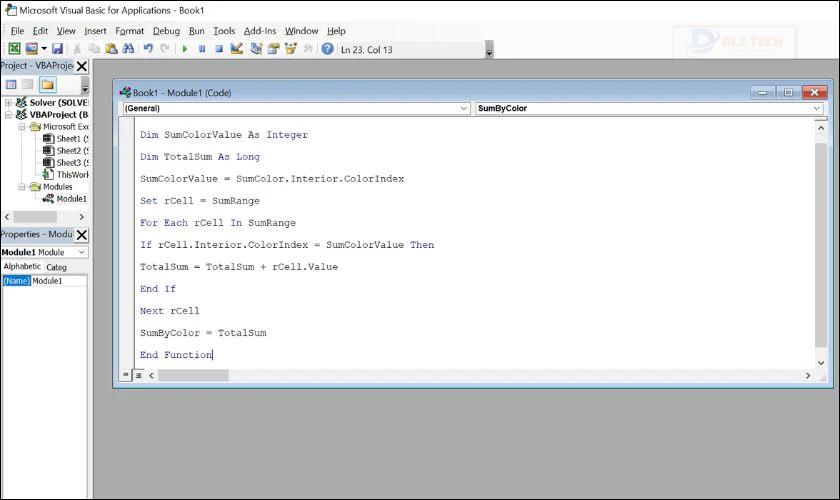The image size is (840, 500).
Task: Click the Project panel toolbar options arrow
Action: (85, 85)
